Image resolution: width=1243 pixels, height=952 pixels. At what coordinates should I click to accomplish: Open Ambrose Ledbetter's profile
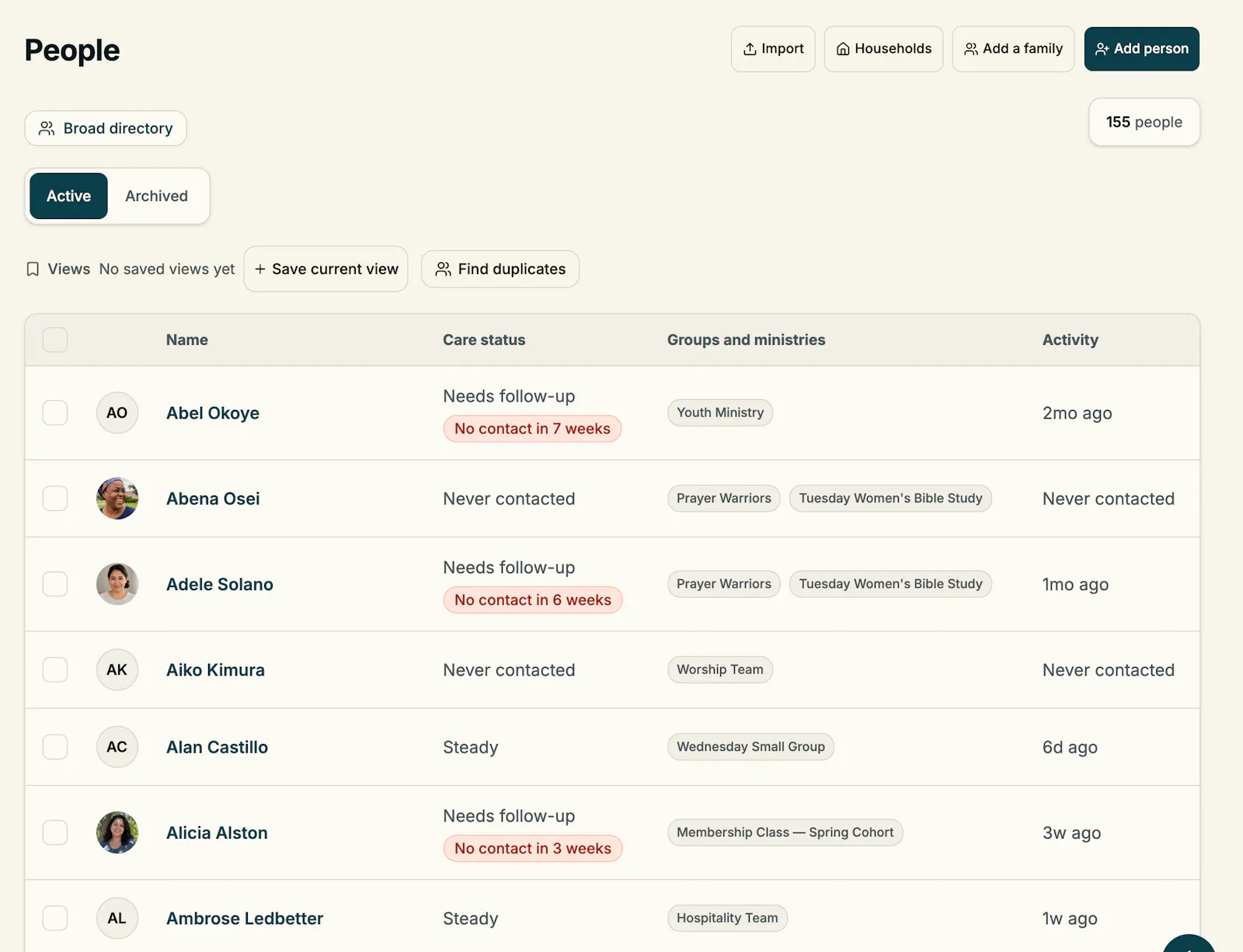tap(245, 918)
